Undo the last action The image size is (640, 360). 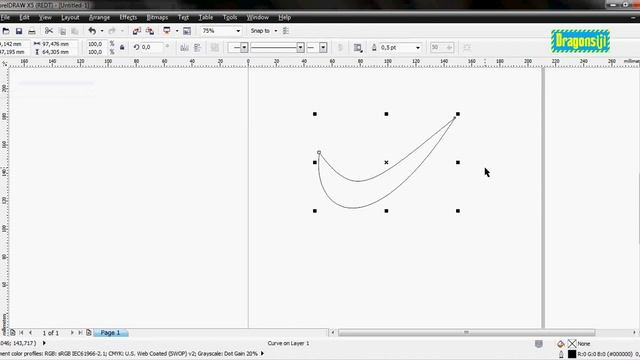[x=92, y=31]
